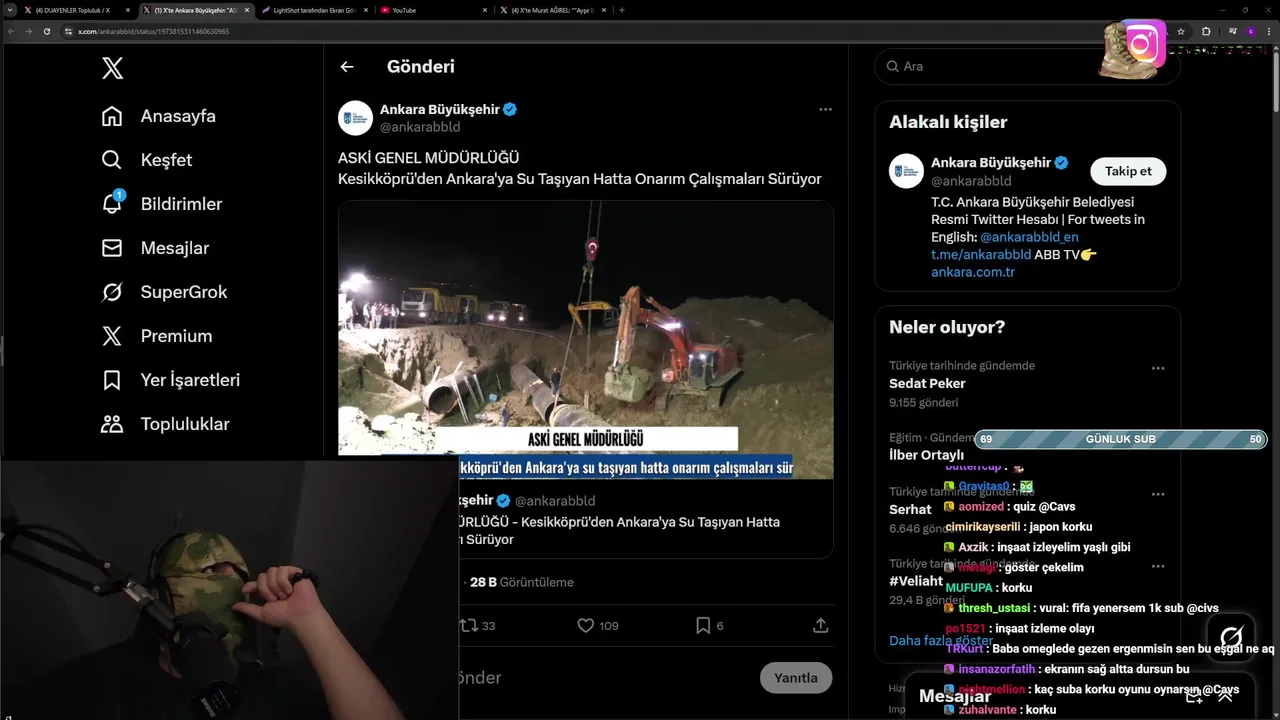Image resolution: width=1280 pixels, height=720 pixels.
Task: Go back in browser history
Action: tap(11, 31)
